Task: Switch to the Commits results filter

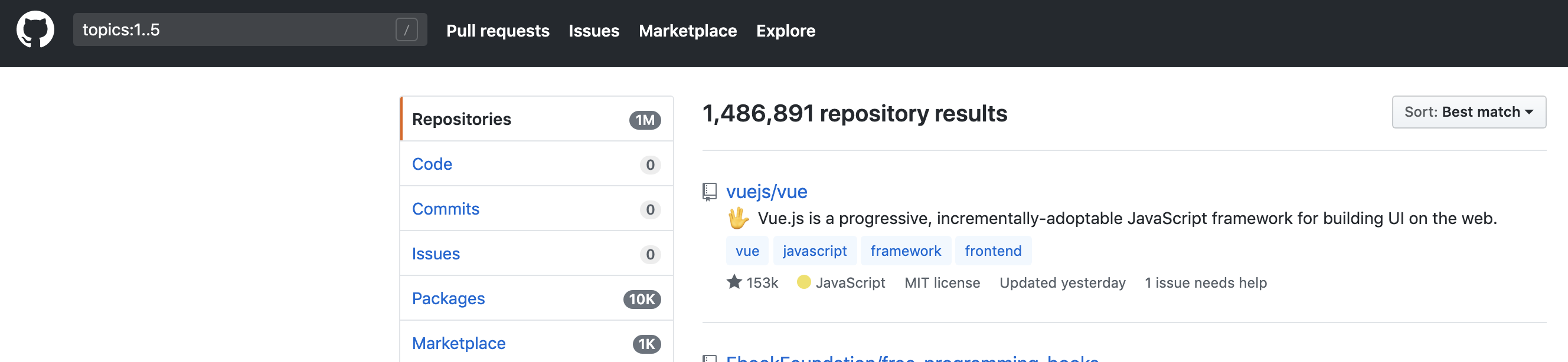Action: (x=446, y=209)
